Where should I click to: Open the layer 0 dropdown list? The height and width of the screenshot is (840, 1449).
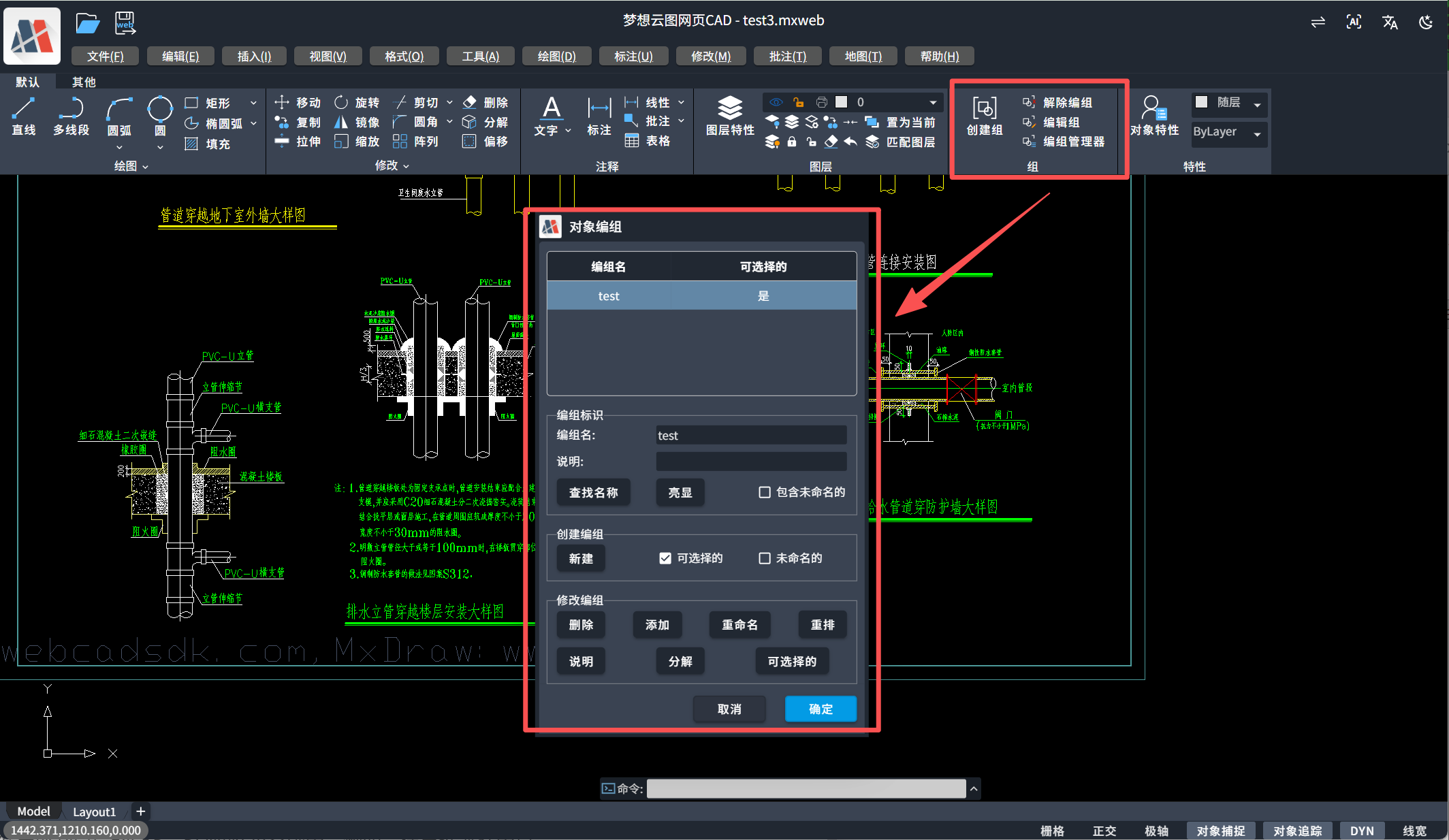click(x=933, y=102)
